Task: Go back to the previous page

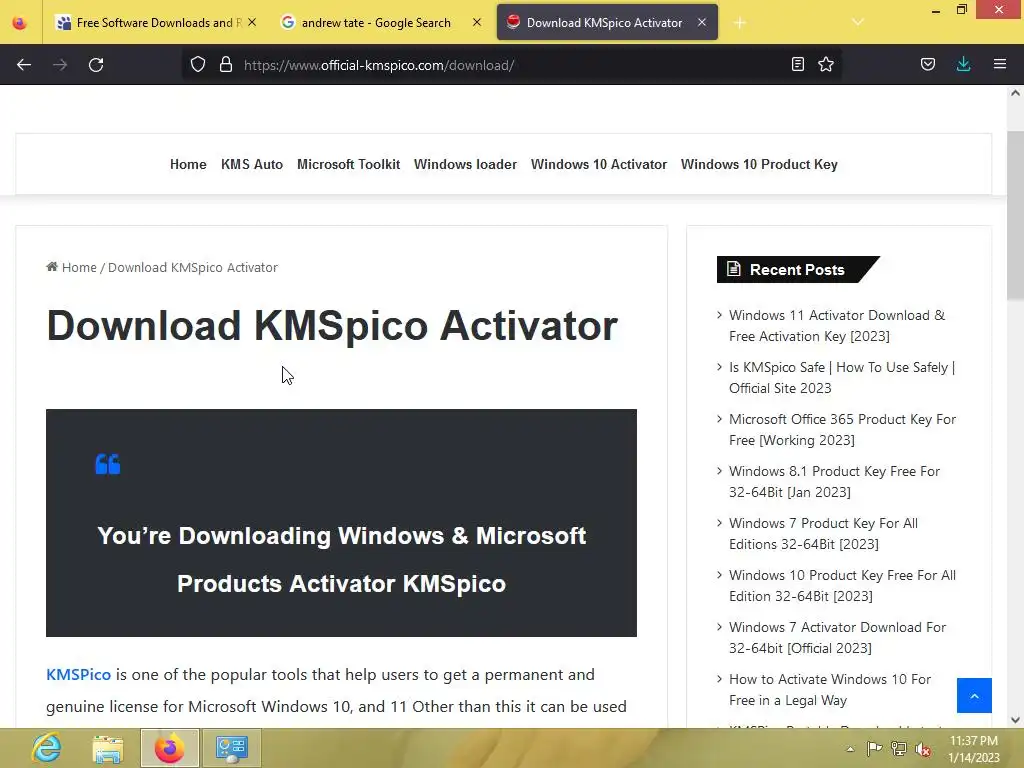Action: click(24, 65)
